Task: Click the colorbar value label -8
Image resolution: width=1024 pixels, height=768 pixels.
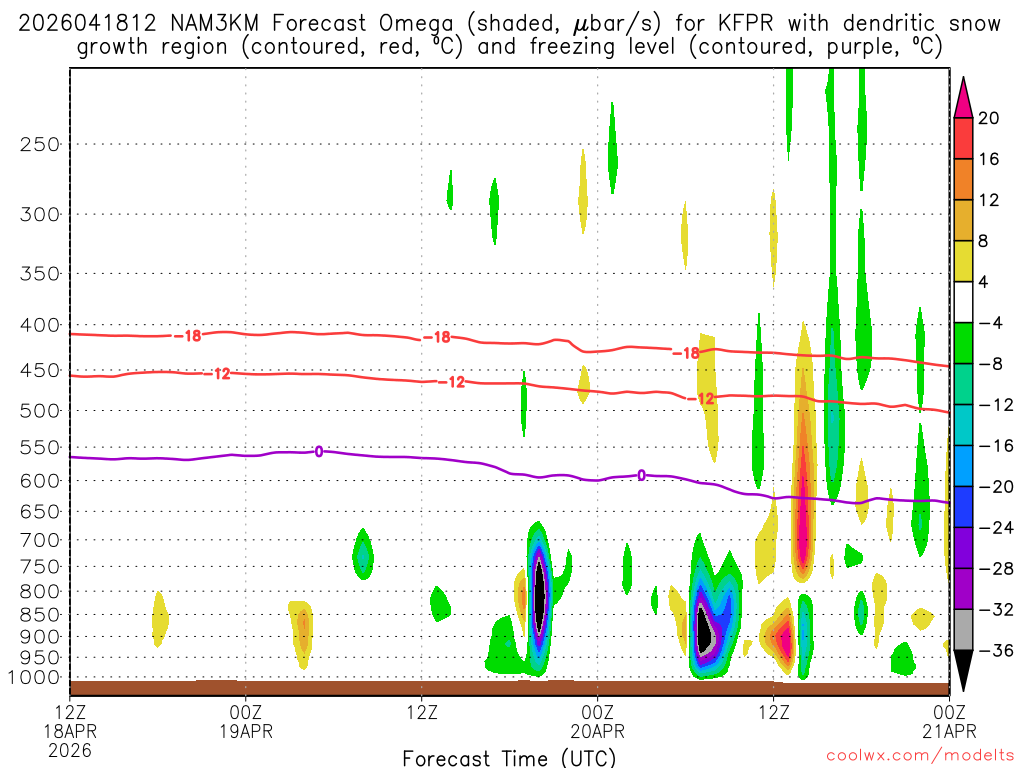Action: coord(990,364)
